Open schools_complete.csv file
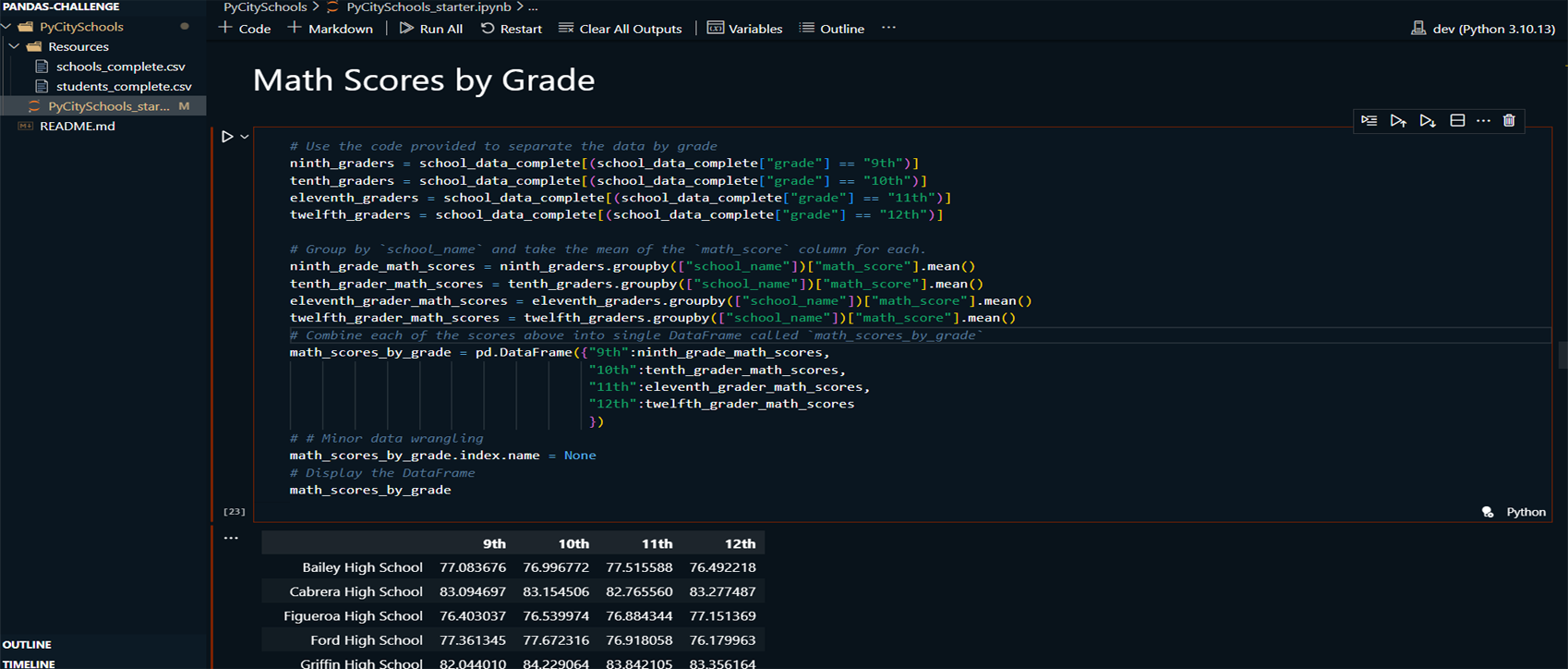The width and height of the screenshot is (1568, 669). (120, 67)
